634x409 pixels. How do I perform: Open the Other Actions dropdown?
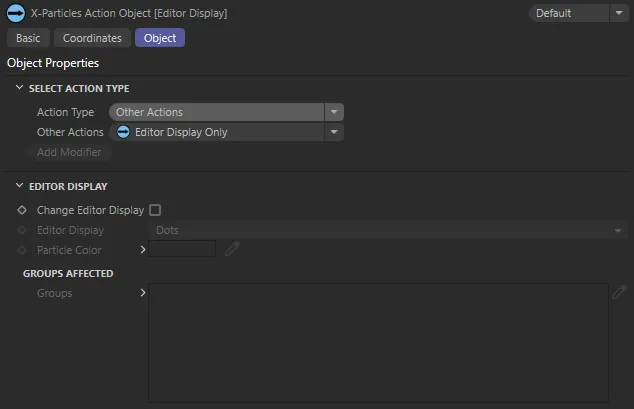click(x=226, y=132)
